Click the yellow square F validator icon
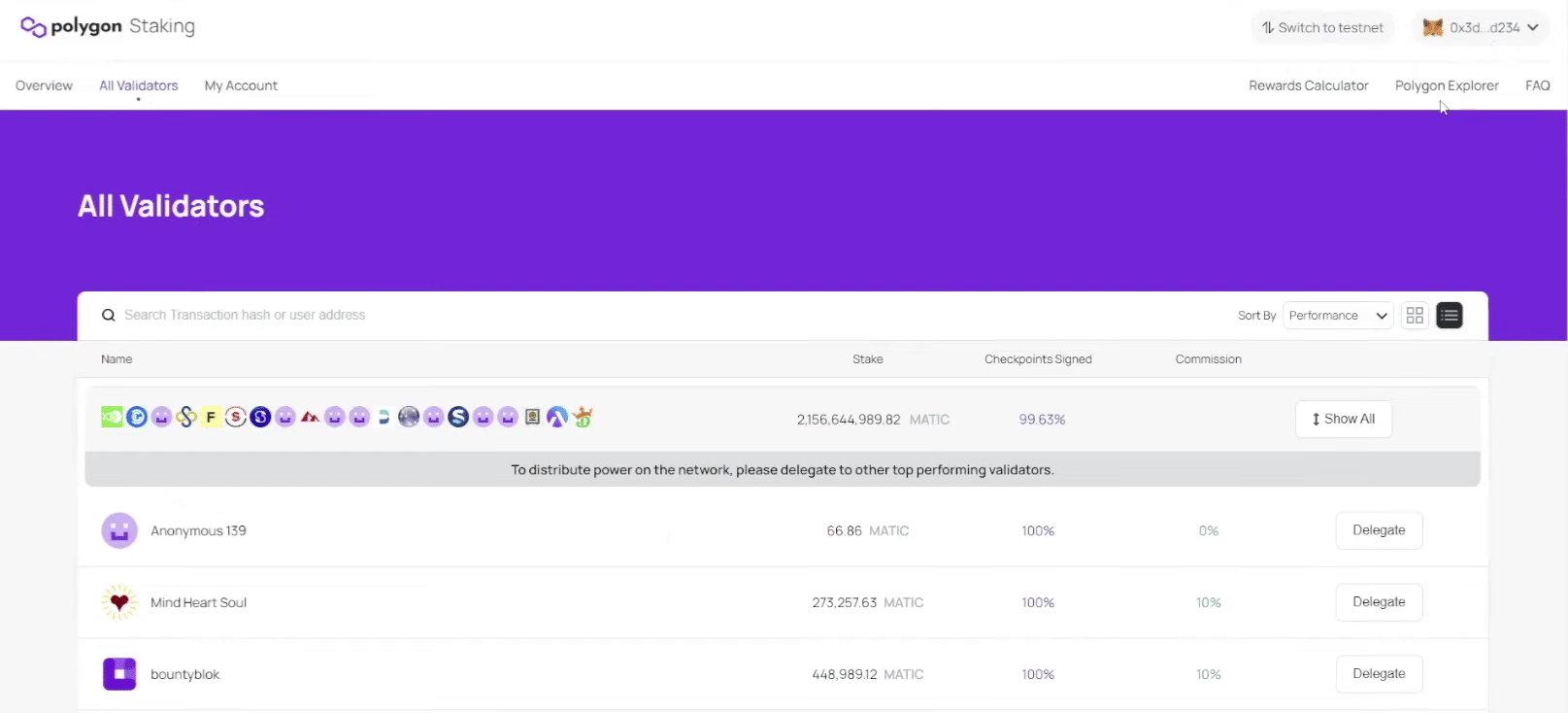Image resolution: width=1568 pixels, height=713 pixels. click(211, 418)
